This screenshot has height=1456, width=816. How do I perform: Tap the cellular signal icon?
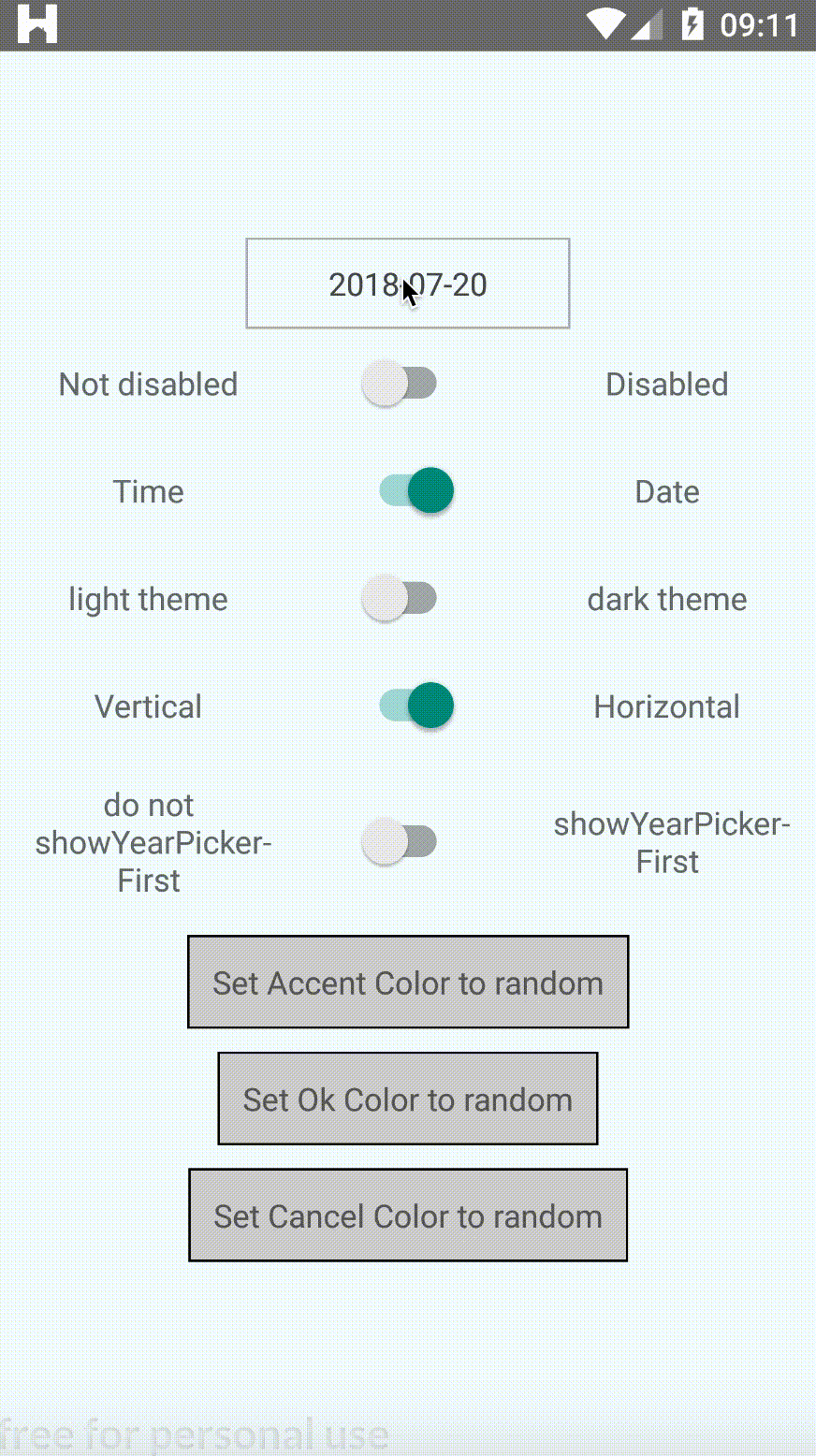pyautogui.click(x=648, y=24)
